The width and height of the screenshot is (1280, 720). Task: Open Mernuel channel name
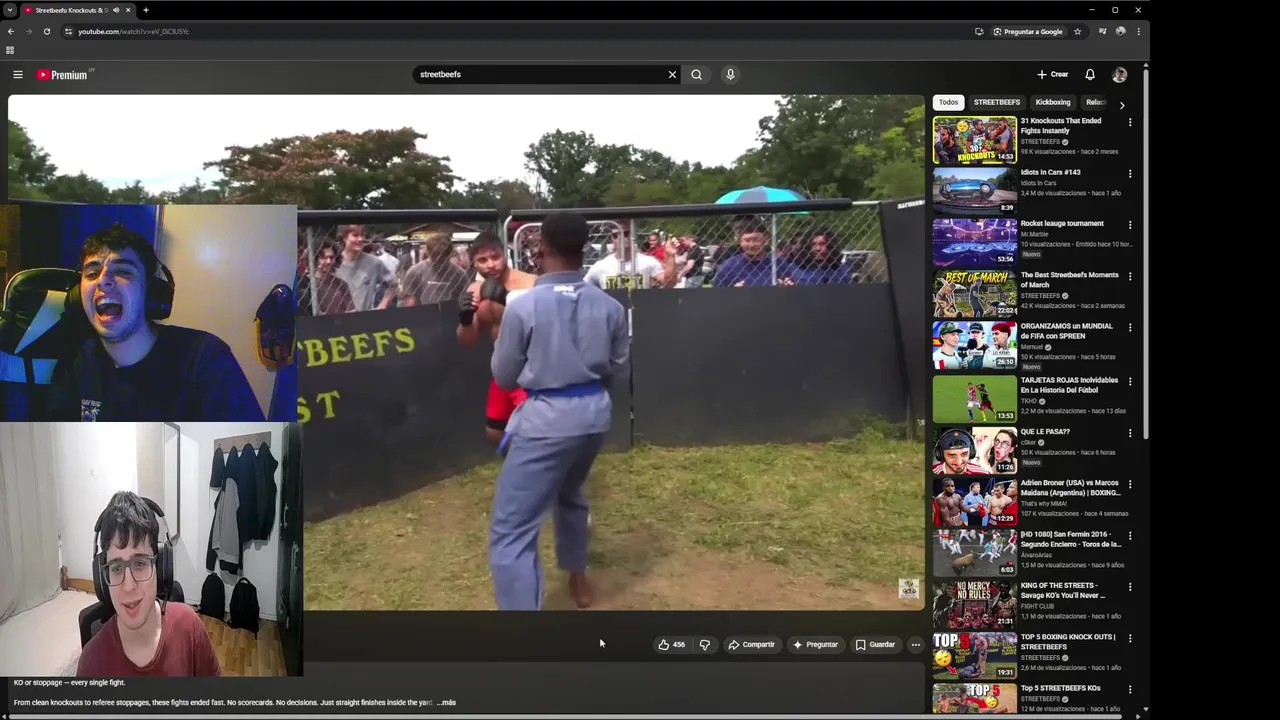(1034, 347)
